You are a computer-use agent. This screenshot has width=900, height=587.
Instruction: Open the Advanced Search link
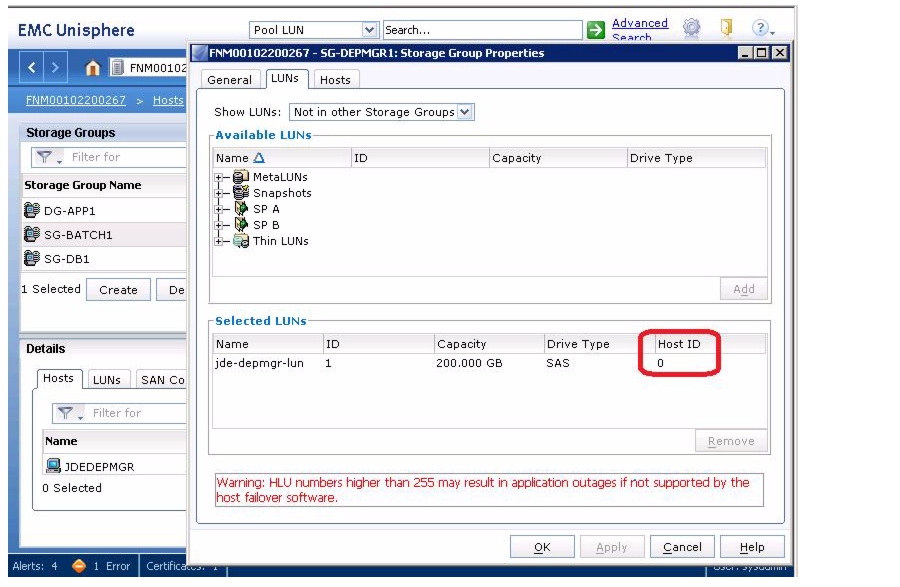click(639, 29)
